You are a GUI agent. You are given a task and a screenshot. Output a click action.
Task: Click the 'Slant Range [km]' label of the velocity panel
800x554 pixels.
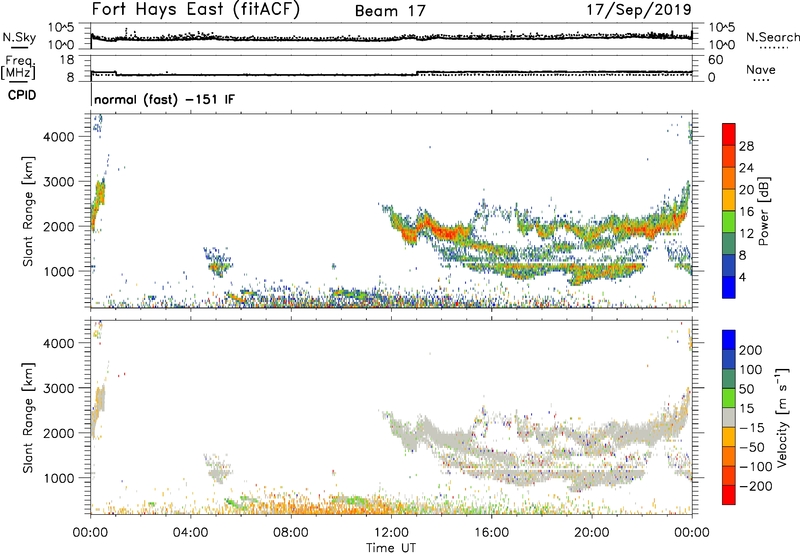[x=28, y=418]
